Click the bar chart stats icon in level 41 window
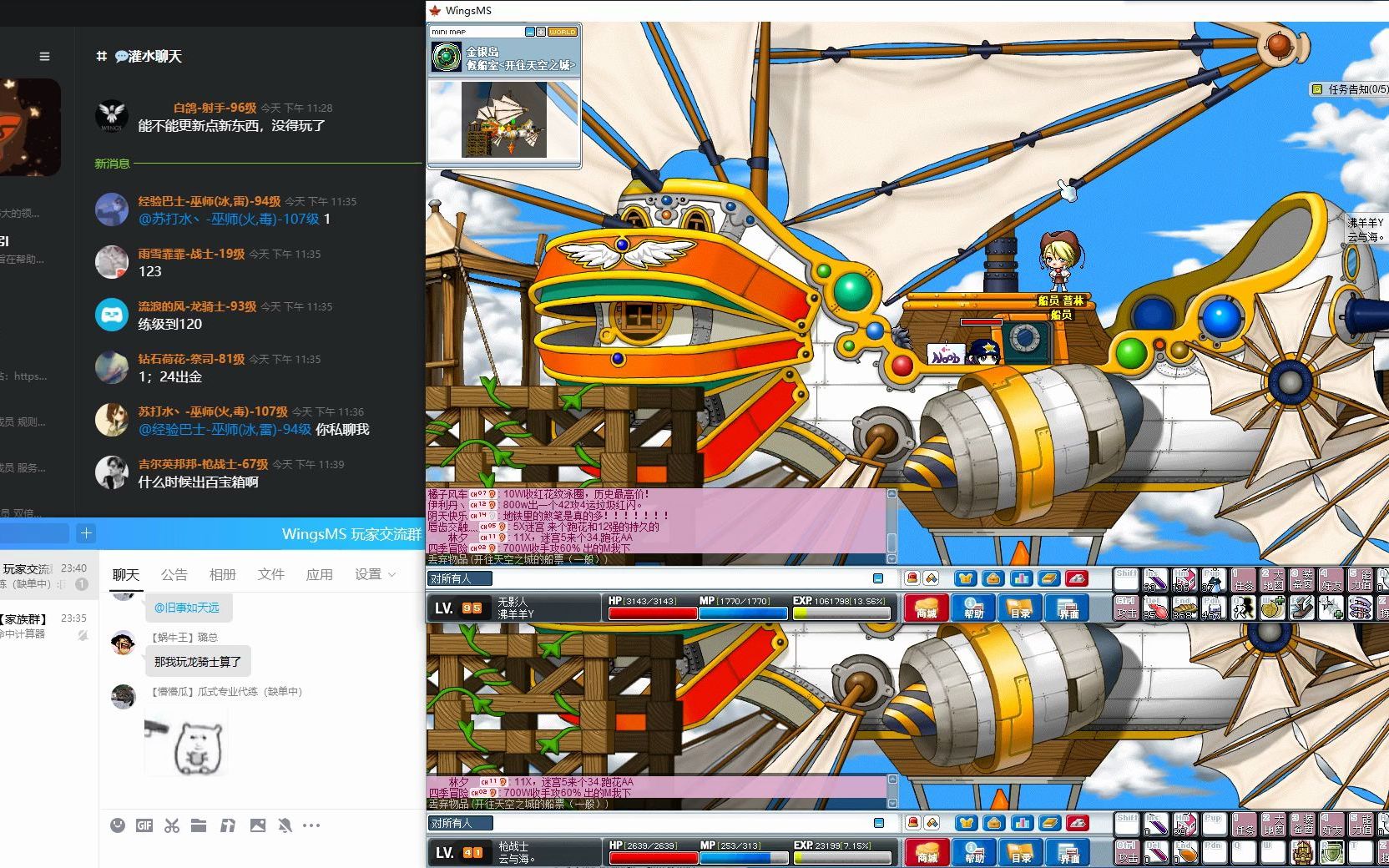1389x868 pixels. tap(1021, 823)
